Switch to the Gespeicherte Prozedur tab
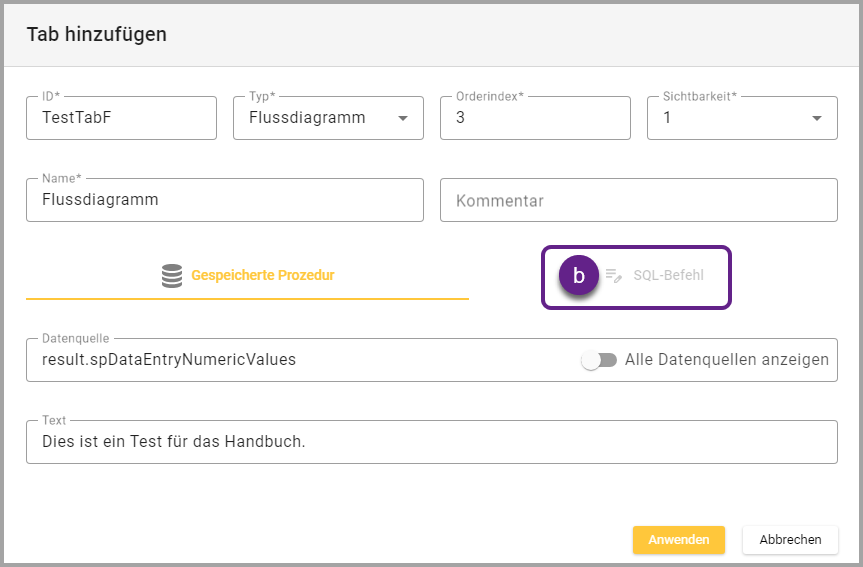This screenshot has width=863, height=567. coord(262,275)
